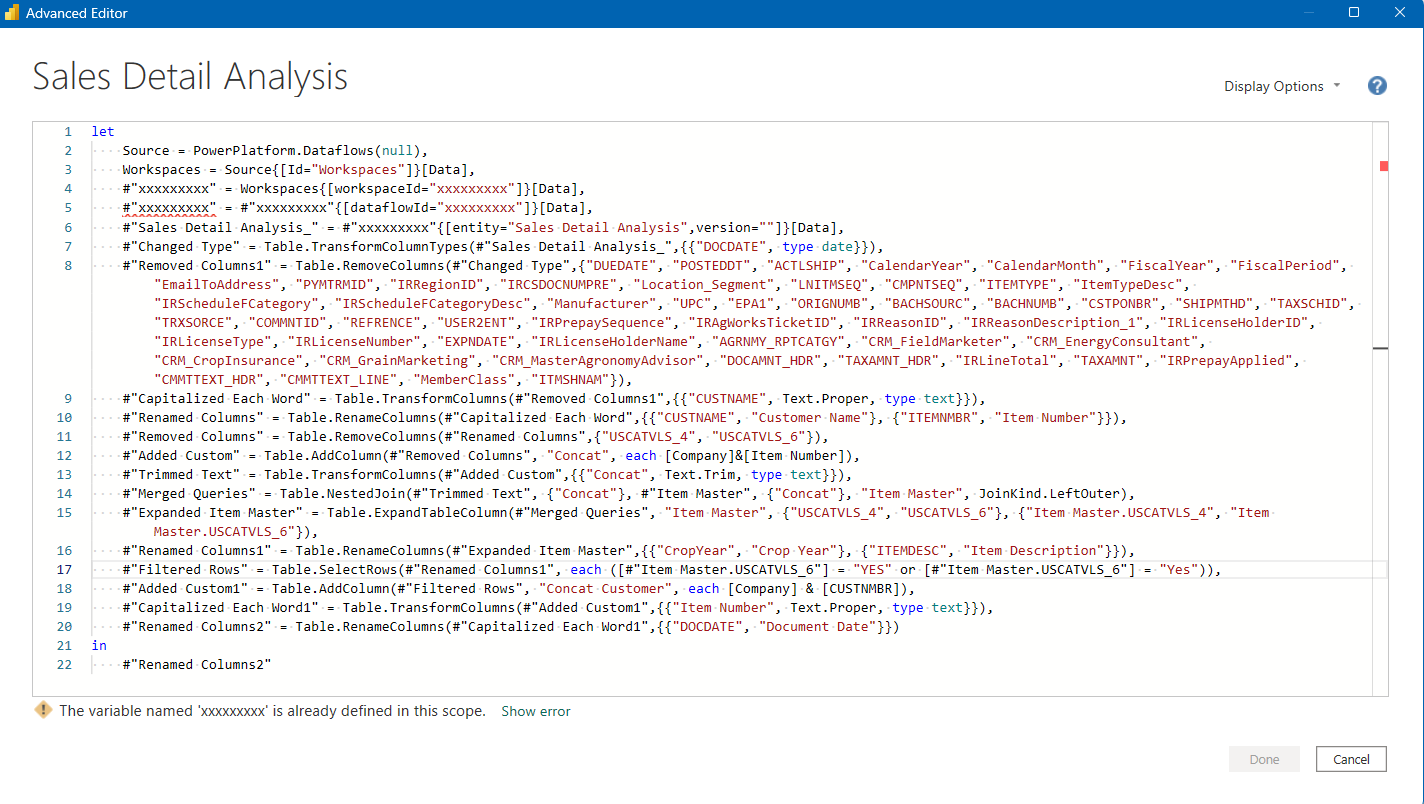Click "Document Date" string on line 20

820,626
